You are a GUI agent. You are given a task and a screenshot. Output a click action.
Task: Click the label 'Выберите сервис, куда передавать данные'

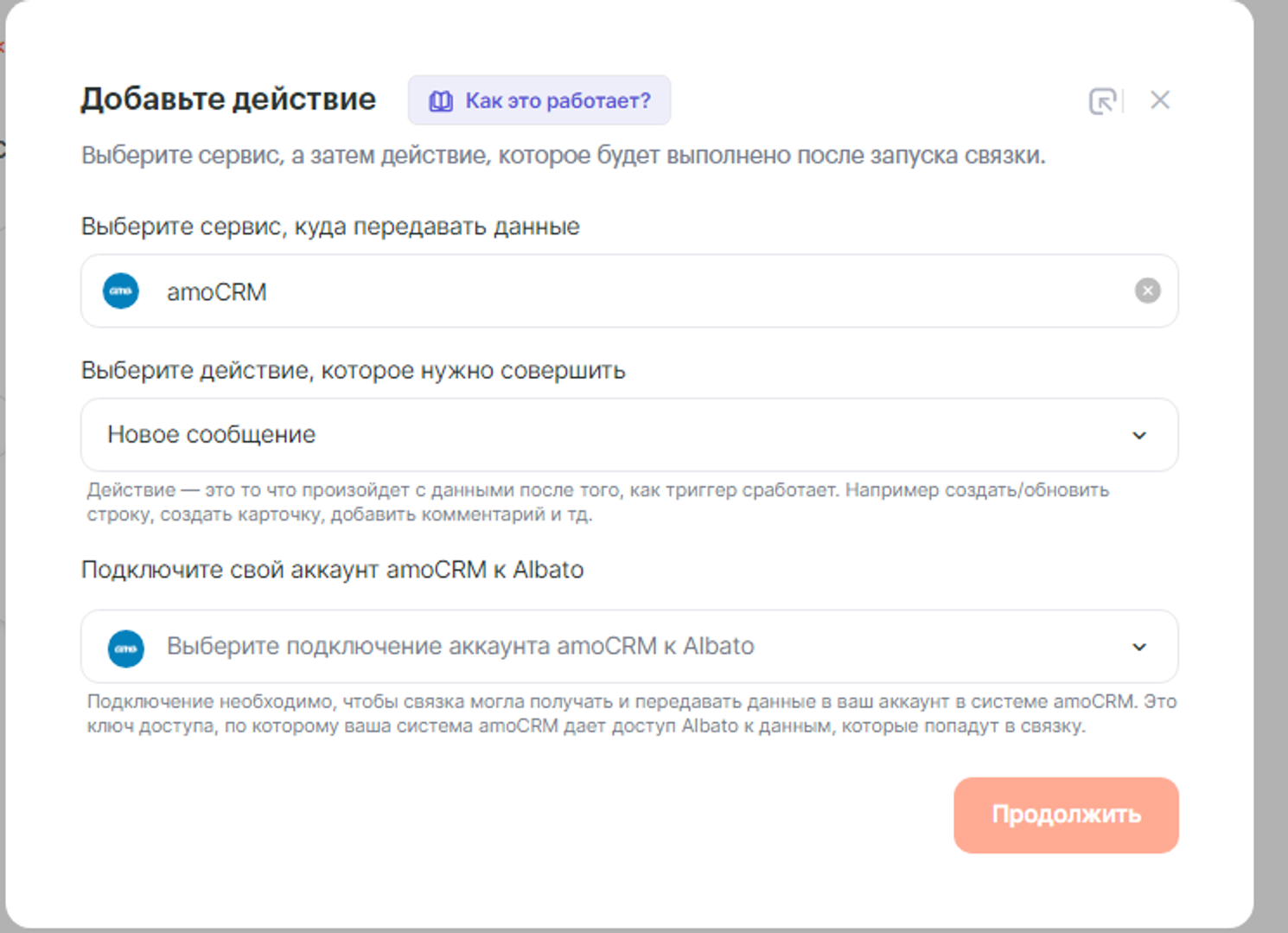[x=330, y=227]
